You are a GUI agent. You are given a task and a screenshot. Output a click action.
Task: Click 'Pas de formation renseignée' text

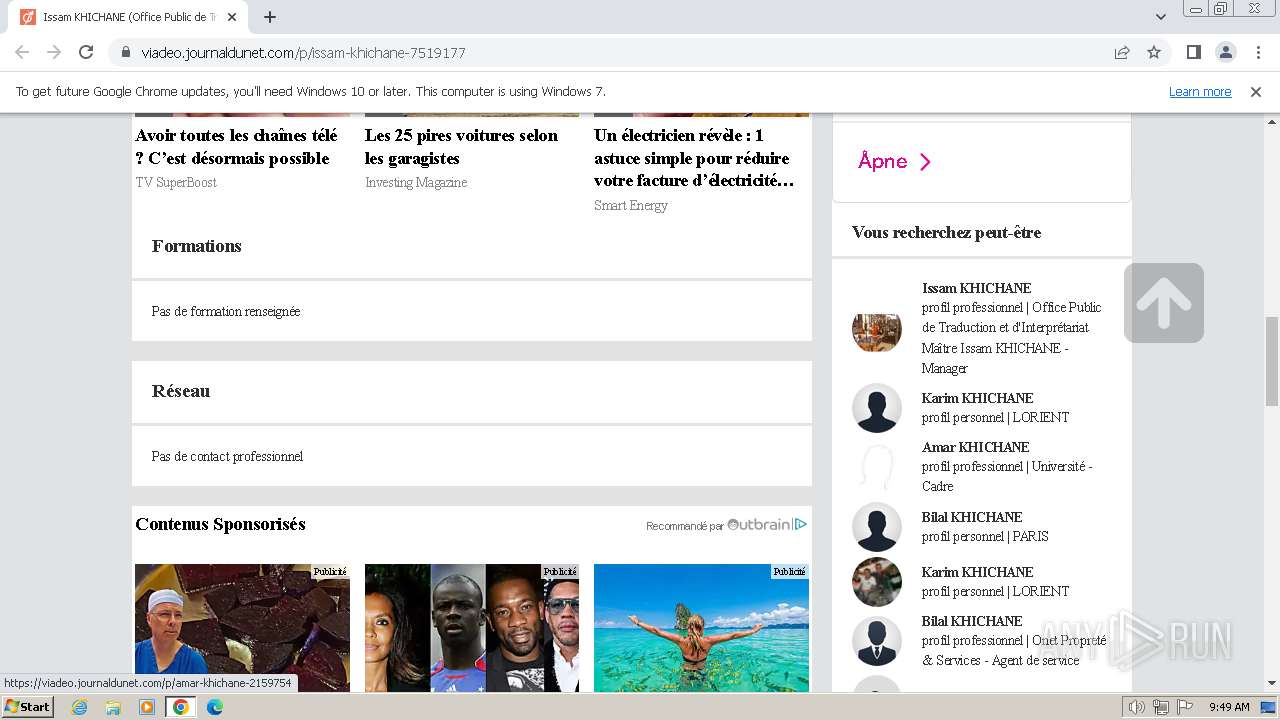pyautogui.click(x=226, y=311)
